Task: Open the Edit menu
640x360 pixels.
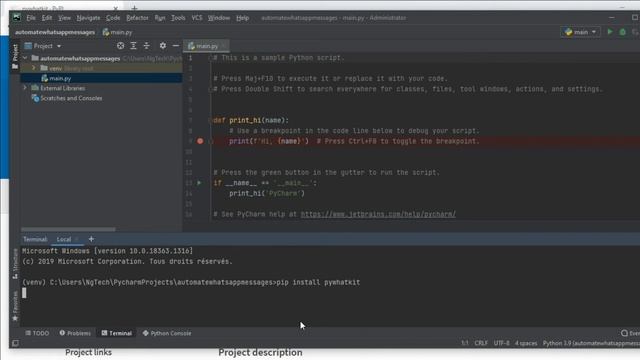Action: click(x=47, y=18)
